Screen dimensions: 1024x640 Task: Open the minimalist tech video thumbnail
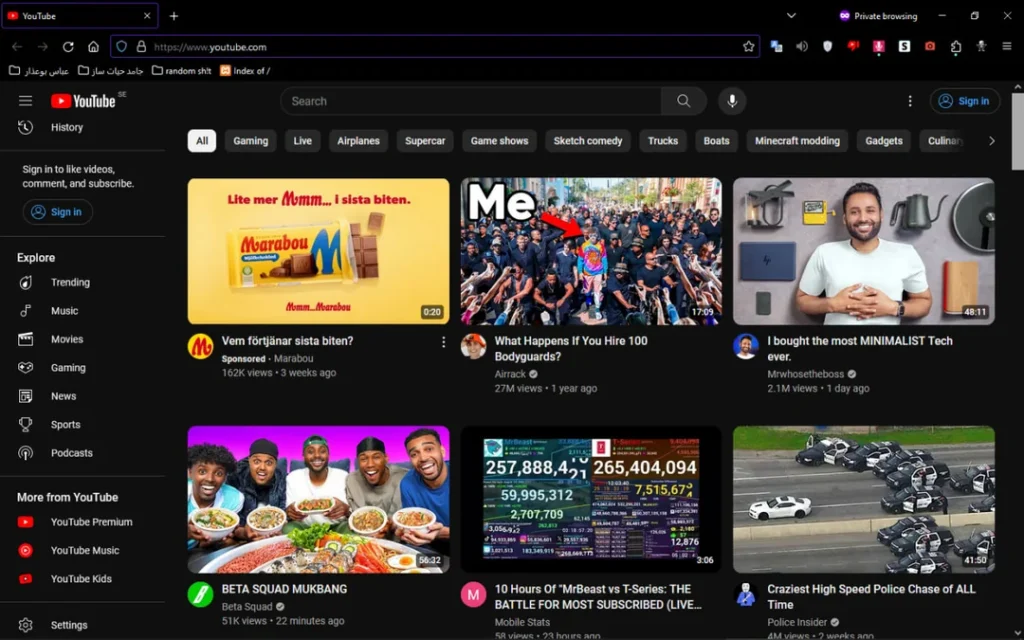[x=863, y=251]
